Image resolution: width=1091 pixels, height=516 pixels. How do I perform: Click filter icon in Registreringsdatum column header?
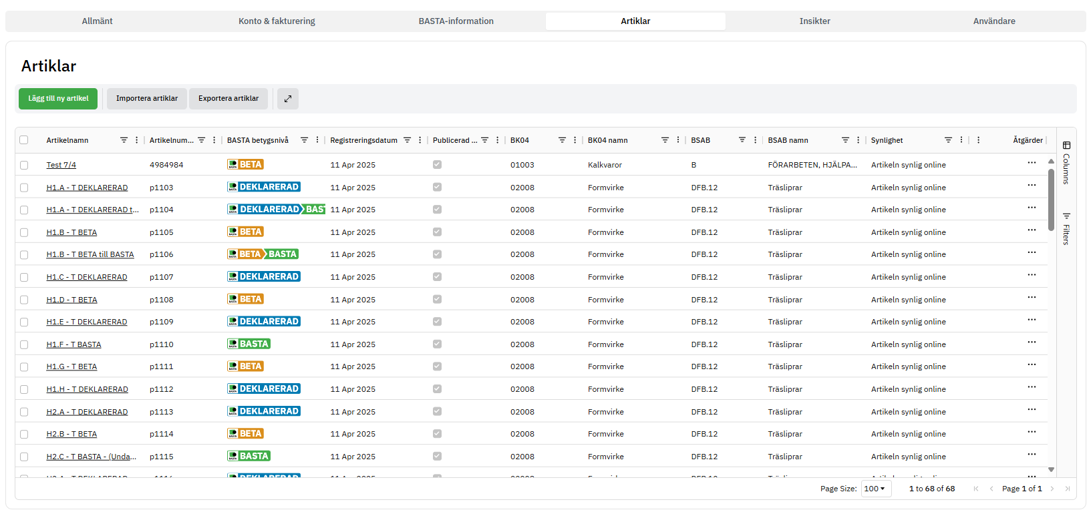(x=407, y=141)
